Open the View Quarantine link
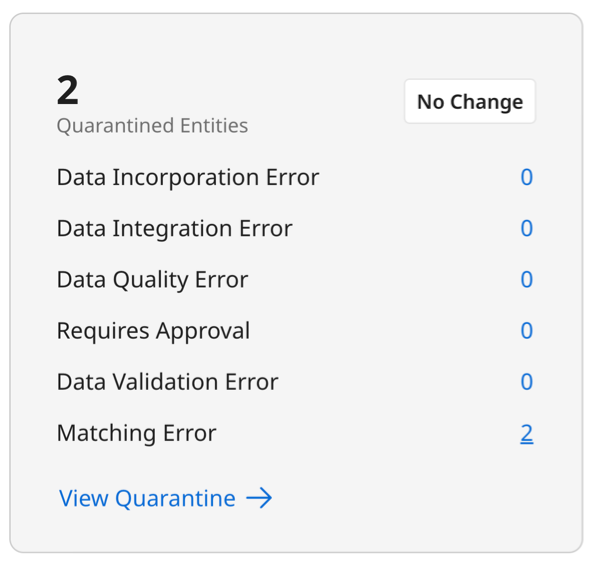Viewport: 600px width, 566px height. [x=147, y=498]
